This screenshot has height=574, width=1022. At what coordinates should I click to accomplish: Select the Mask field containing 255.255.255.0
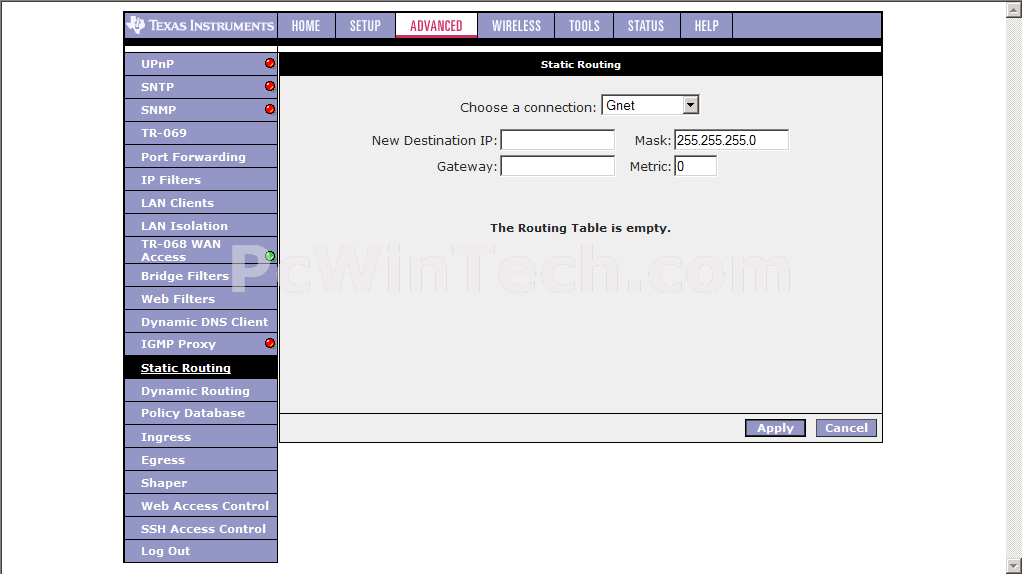(x=731, y=141)
